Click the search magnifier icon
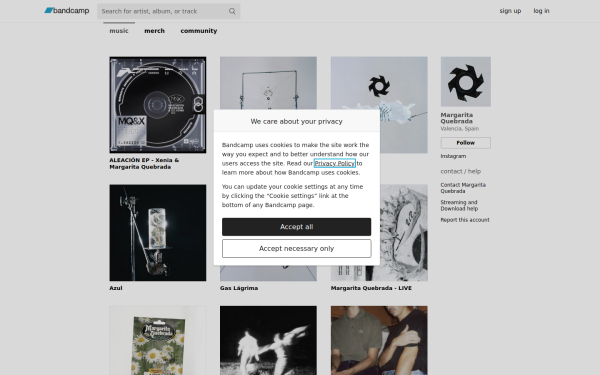Viewport: 600px width, 375px height. coord(232,11)
